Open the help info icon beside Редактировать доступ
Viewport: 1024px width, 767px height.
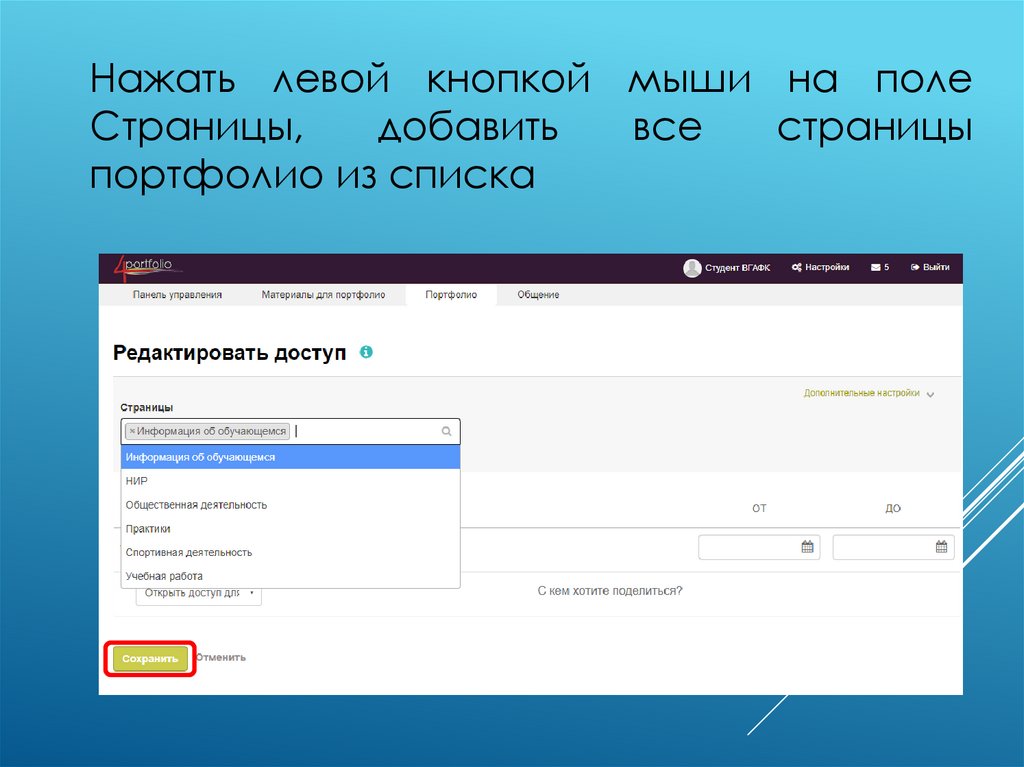pos(366,352)
